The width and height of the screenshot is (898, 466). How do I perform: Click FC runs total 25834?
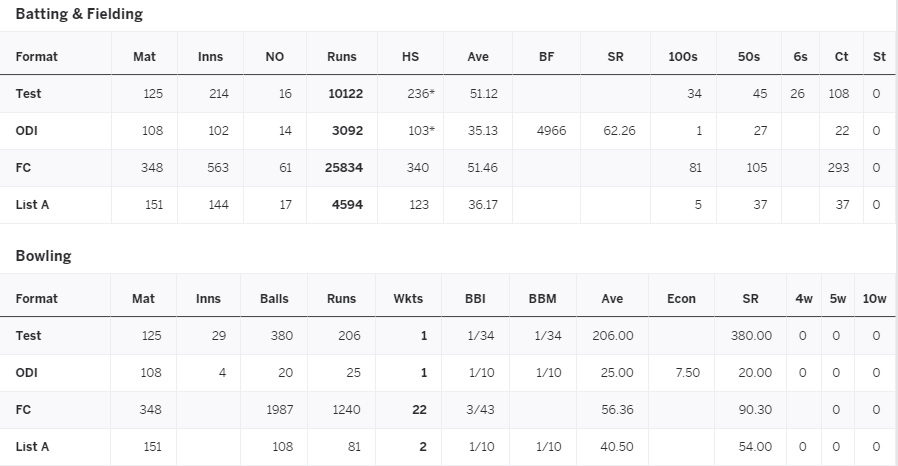point(344,168)
